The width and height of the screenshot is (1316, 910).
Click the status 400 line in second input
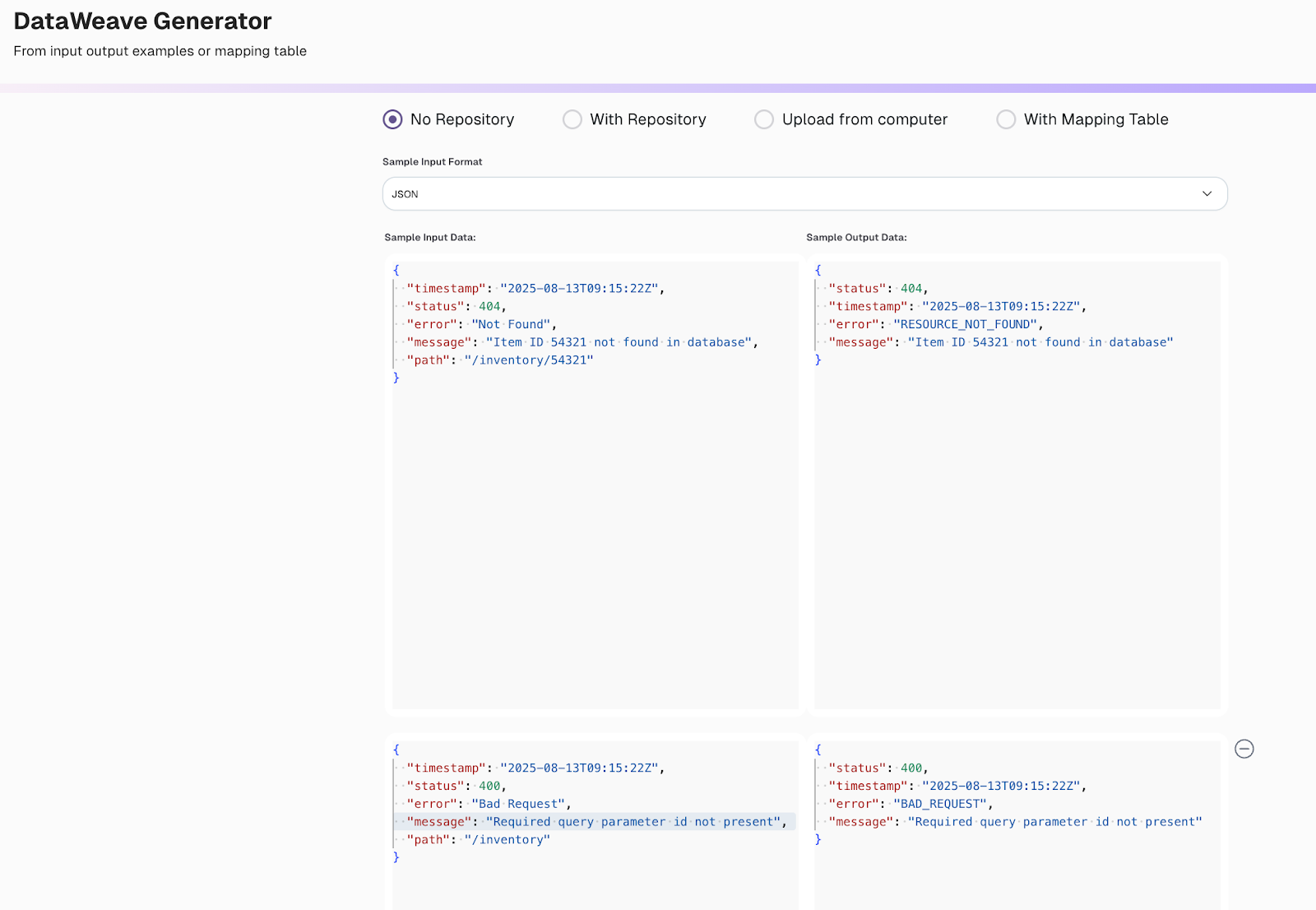(456, 786)
